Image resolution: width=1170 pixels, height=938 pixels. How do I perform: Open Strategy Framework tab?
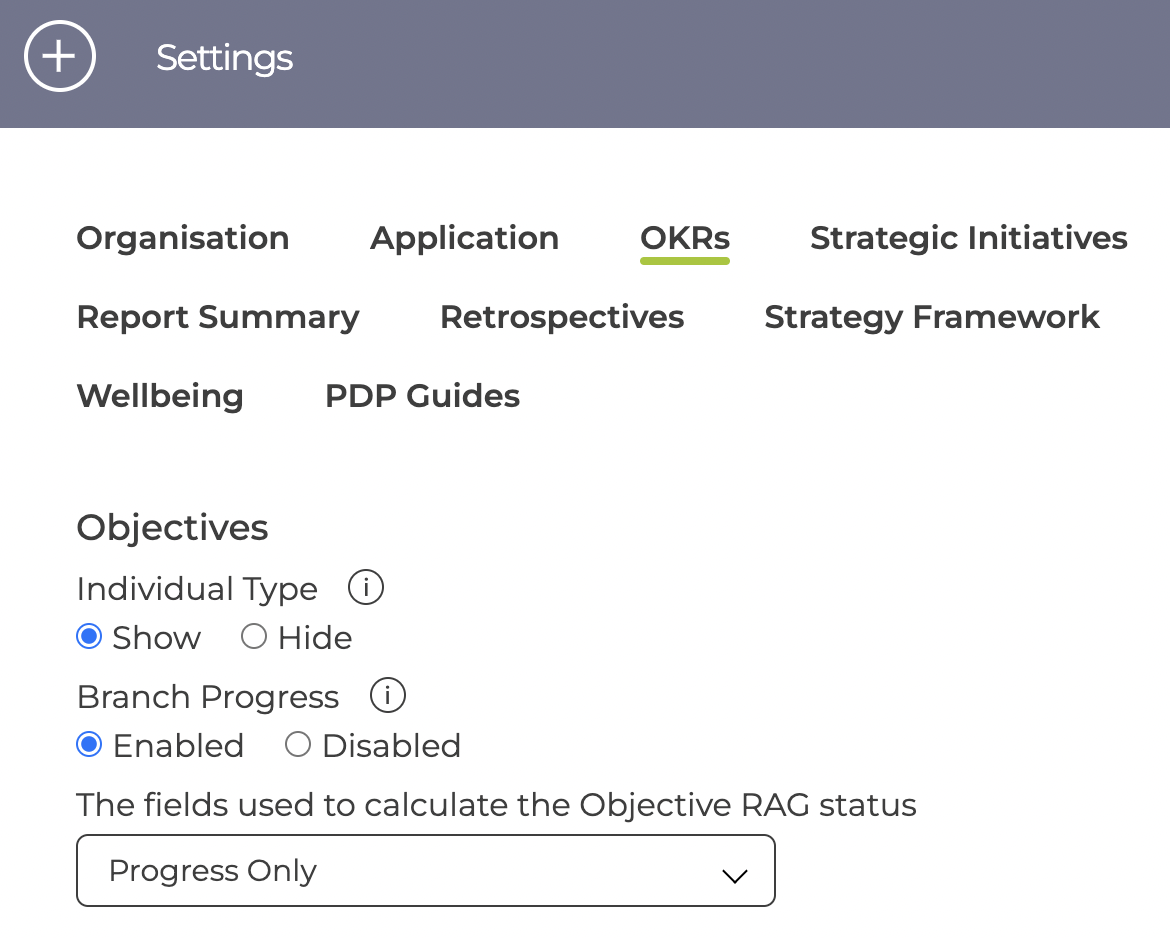click(932, 317)
